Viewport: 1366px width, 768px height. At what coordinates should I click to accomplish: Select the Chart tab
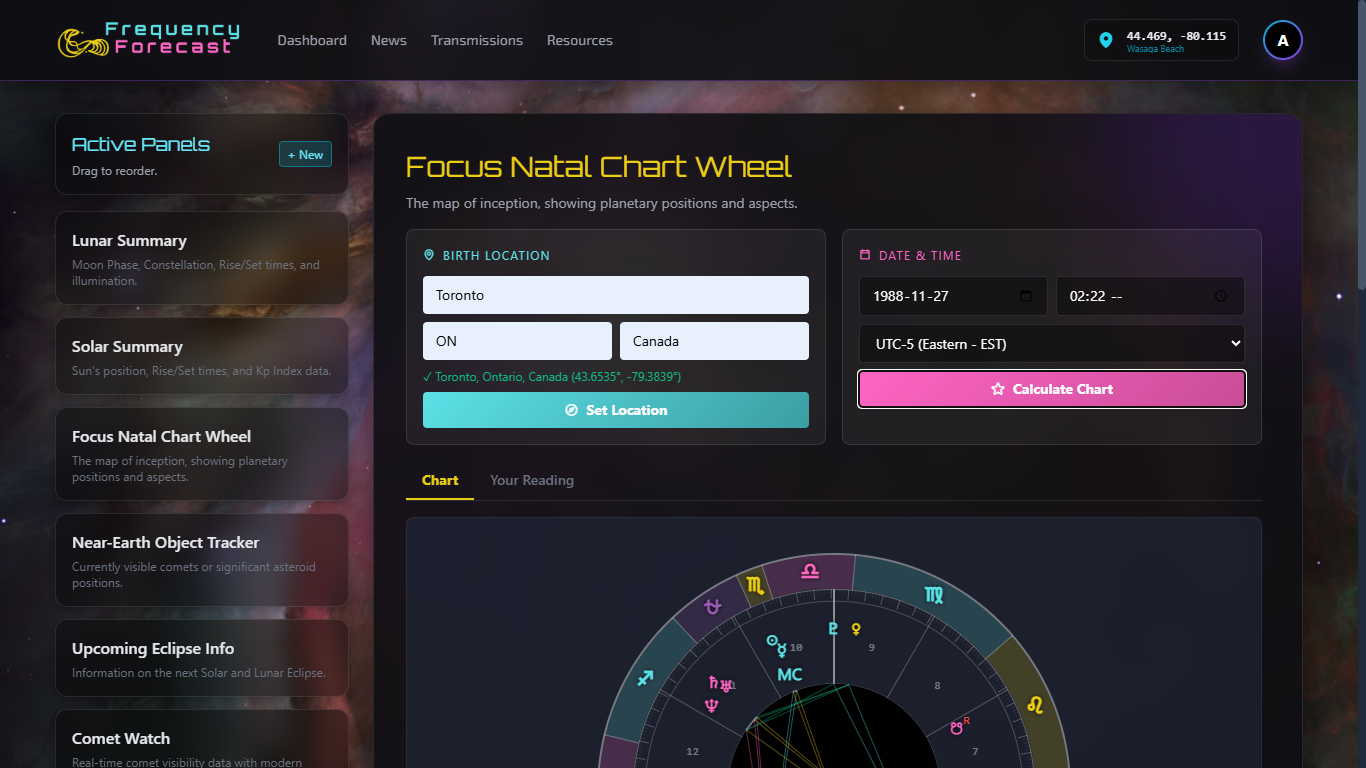pos(439,480)
